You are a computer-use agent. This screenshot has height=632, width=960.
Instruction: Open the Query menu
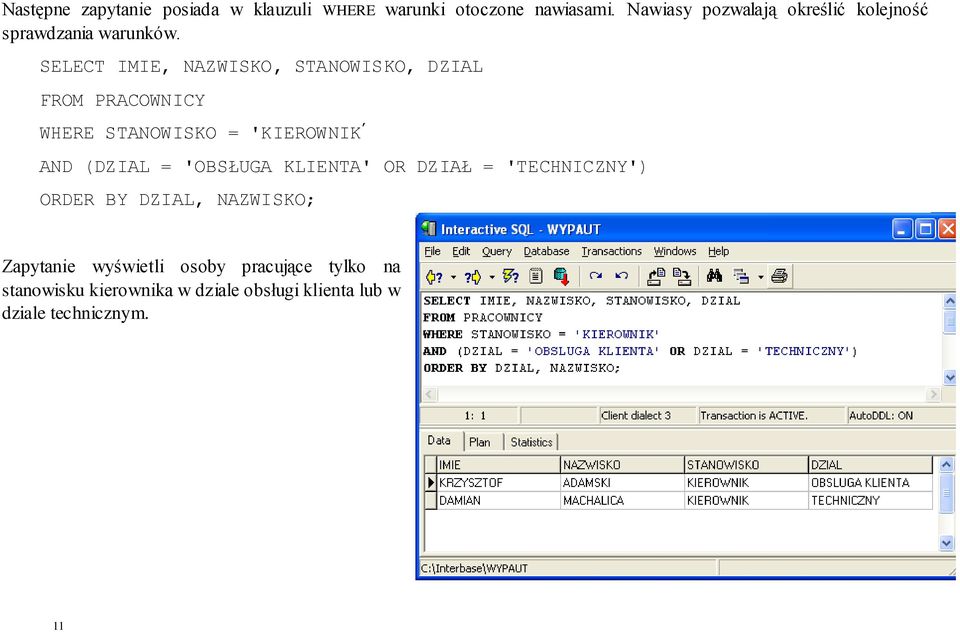click(497, 252)
